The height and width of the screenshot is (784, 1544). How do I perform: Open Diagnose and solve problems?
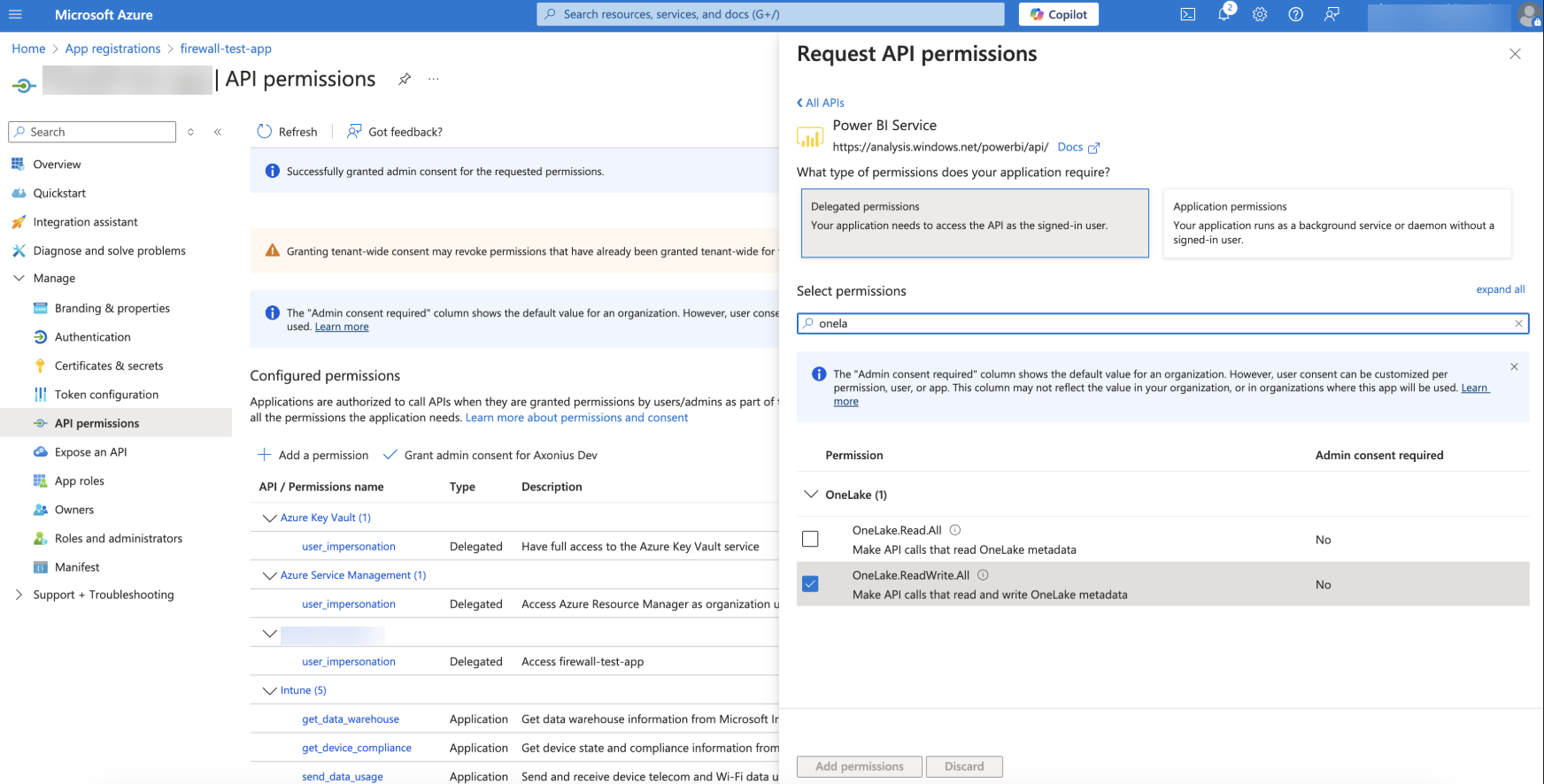pyautogui.click(x=109, y=250)
